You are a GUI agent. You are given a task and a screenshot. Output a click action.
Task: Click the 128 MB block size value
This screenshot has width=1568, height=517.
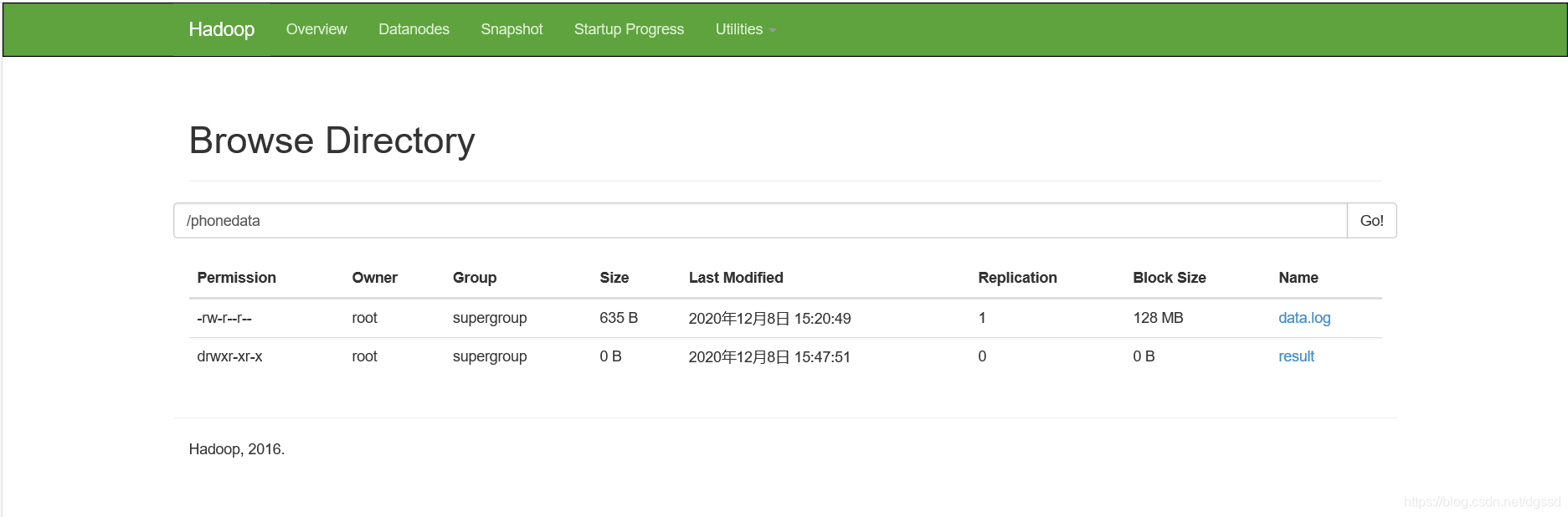pyautogui.click(x=1158, y=318)
